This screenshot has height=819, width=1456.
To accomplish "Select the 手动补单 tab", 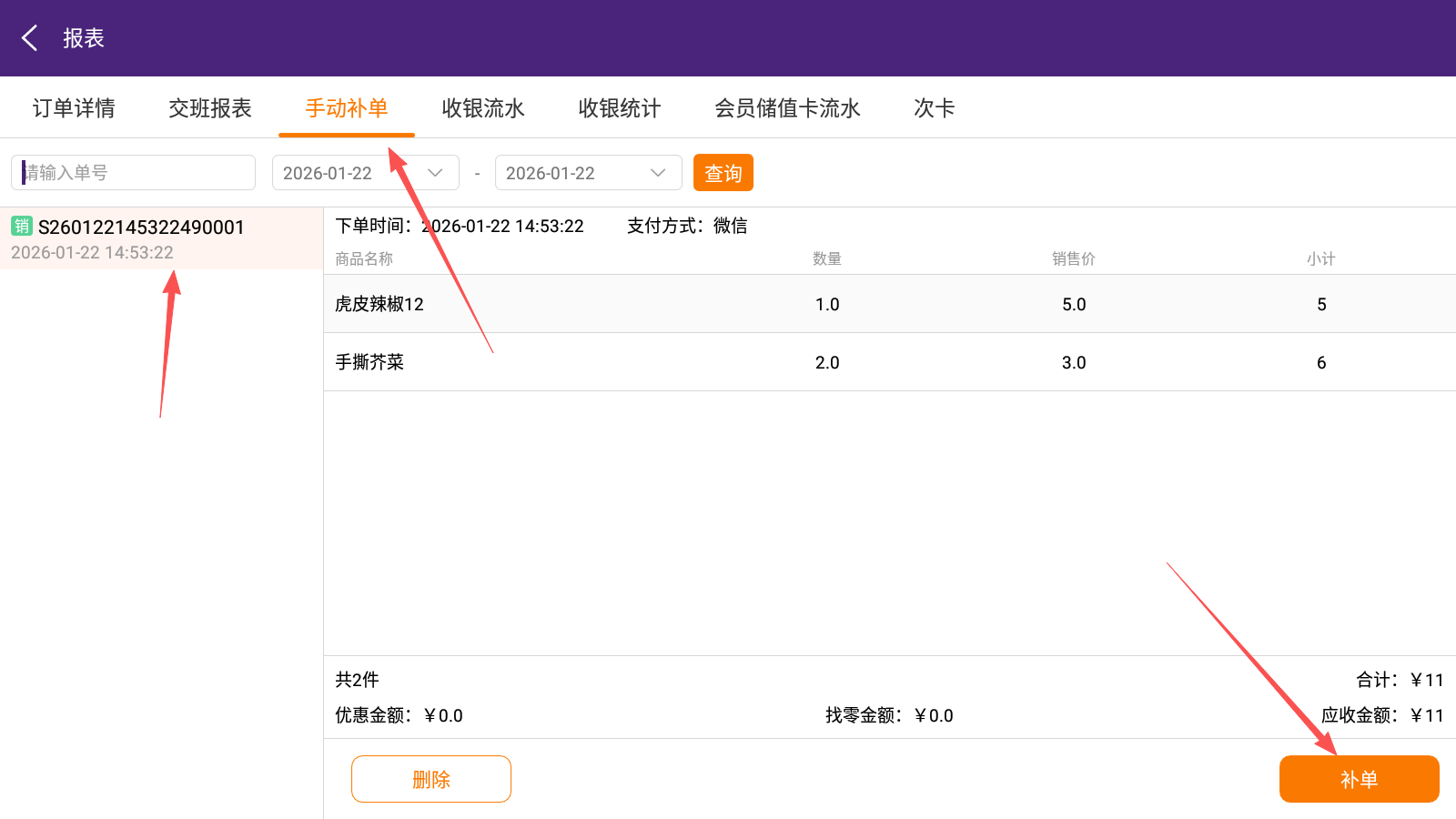I will (347, 108).
